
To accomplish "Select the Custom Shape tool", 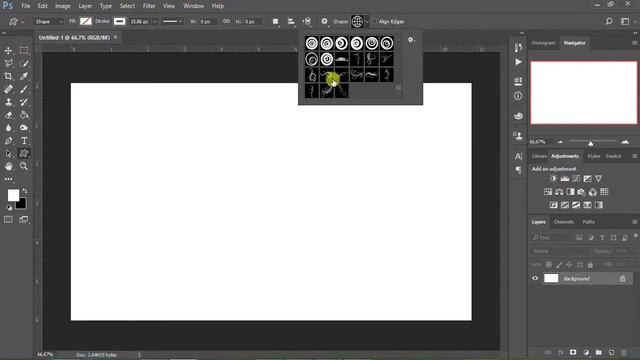I will click(24, 153).
